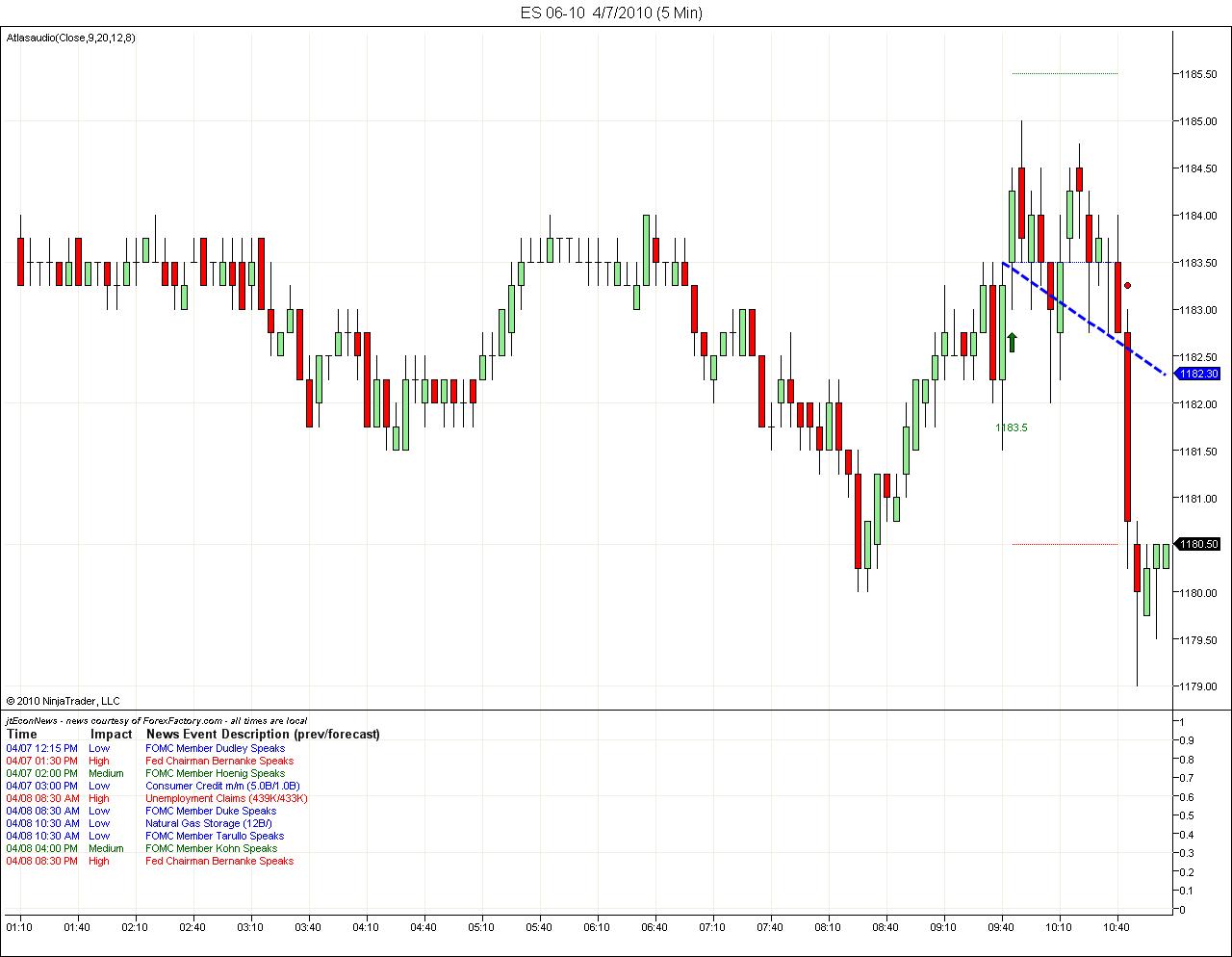
Task: Select FOMC Member Duke Speaks news row
Action: coord(141,811)
